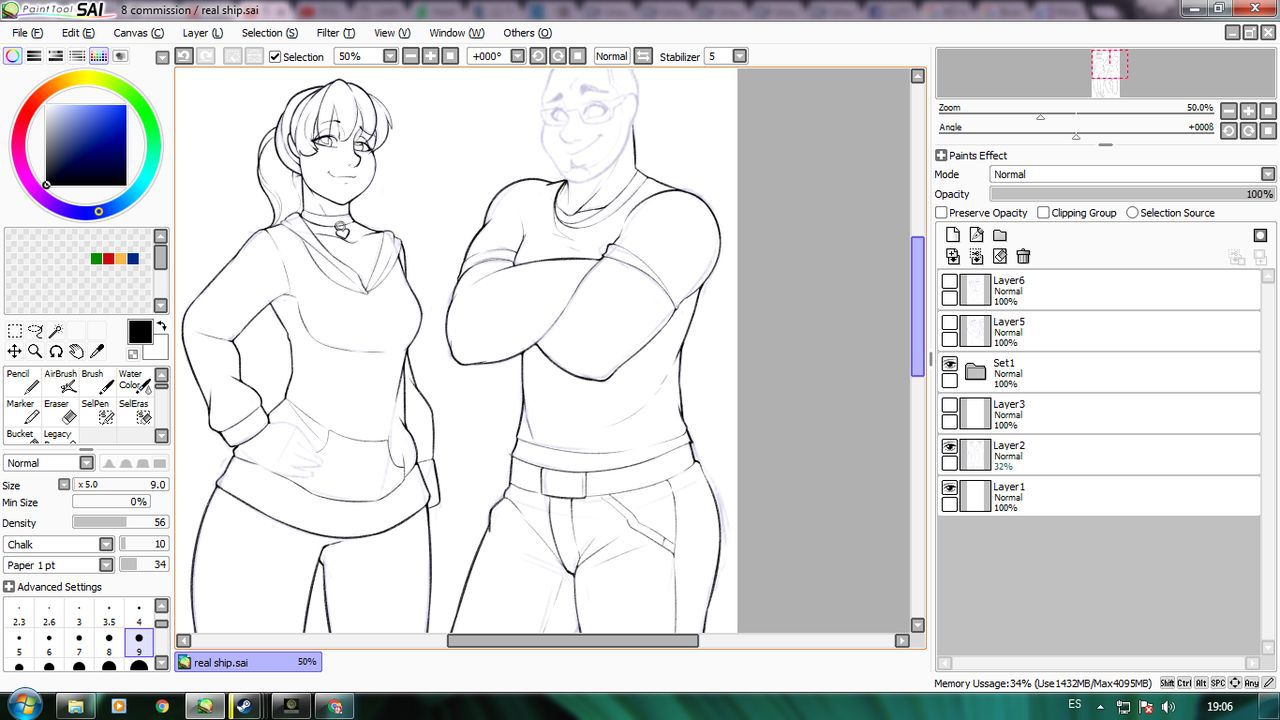Hide Layer1 using its eye icon
Screen dimensions: 1280x720
coord(950,488)
